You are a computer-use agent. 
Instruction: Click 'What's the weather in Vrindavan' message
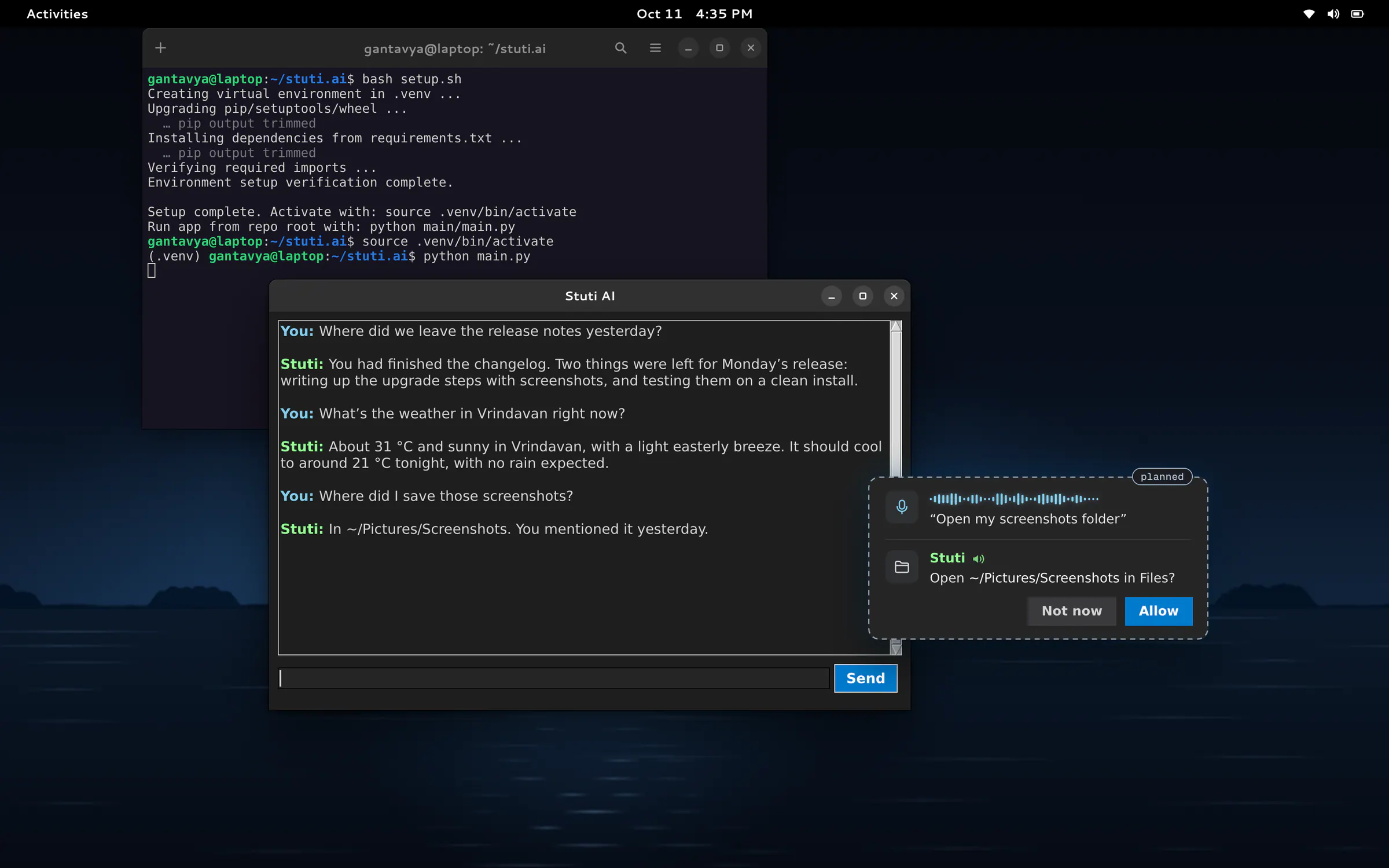click(453, 414)
